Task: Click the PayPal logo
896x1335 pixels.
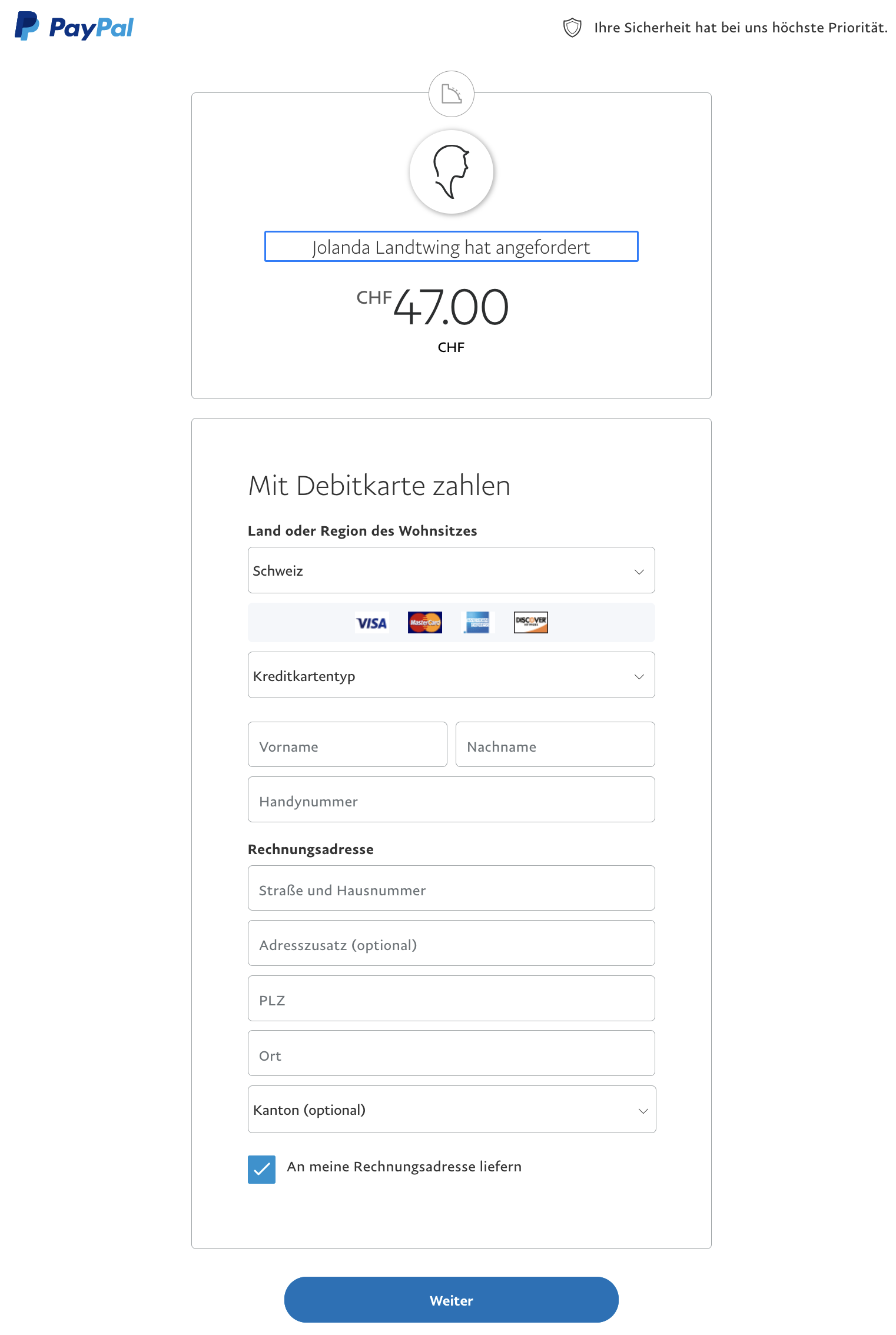Action: 74,27
